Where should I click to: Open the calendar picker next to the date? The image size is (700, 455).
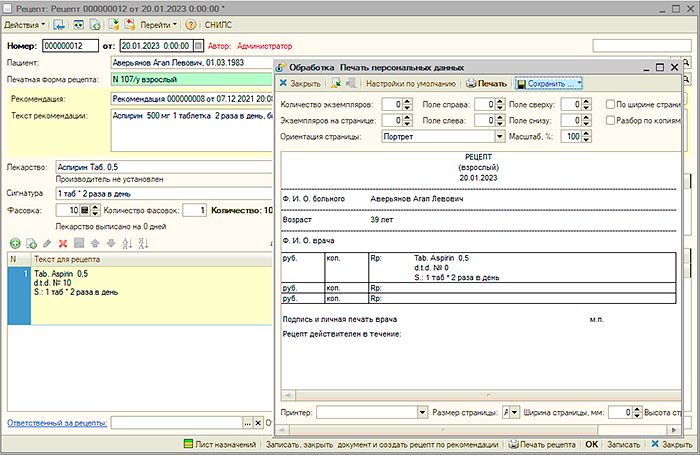point(199,45)
